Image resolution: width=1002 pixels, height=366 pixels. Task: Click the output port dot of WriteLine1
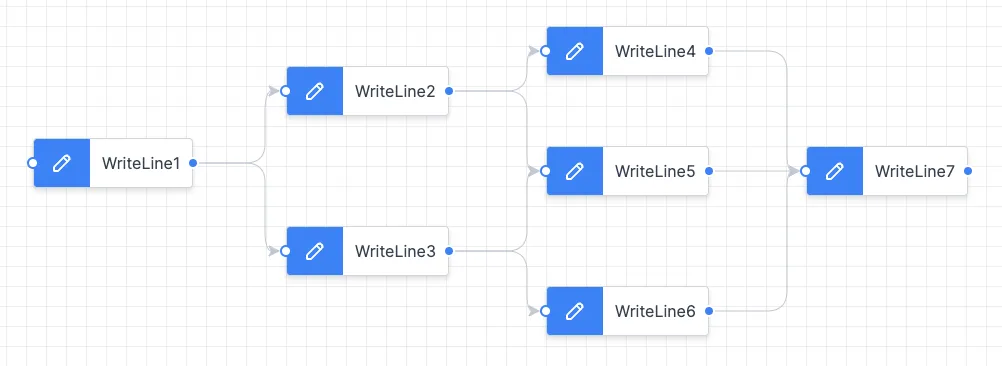[x=193, y=163]
